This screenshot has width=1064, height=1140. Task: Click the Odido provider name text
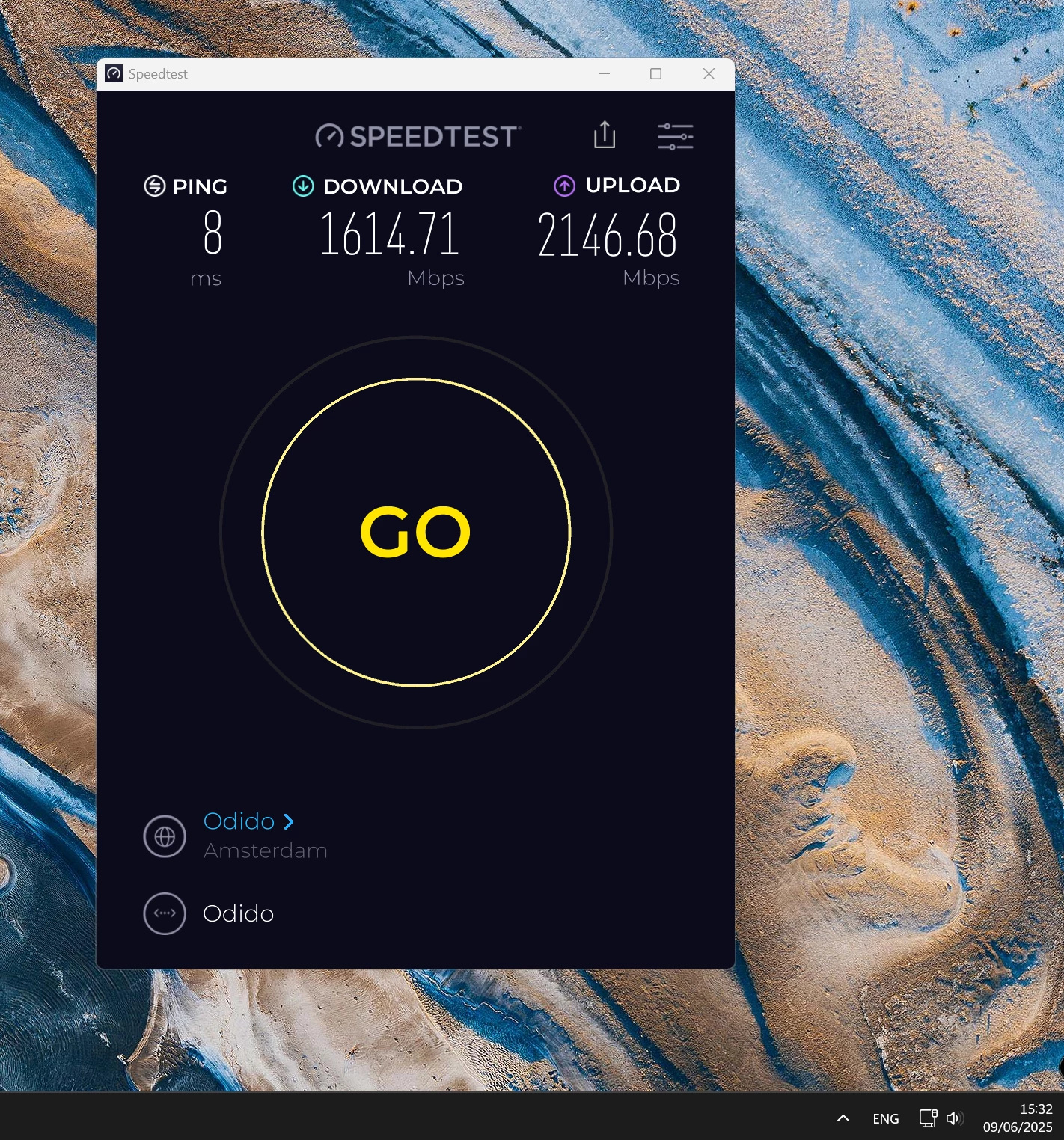coord(239,913)
